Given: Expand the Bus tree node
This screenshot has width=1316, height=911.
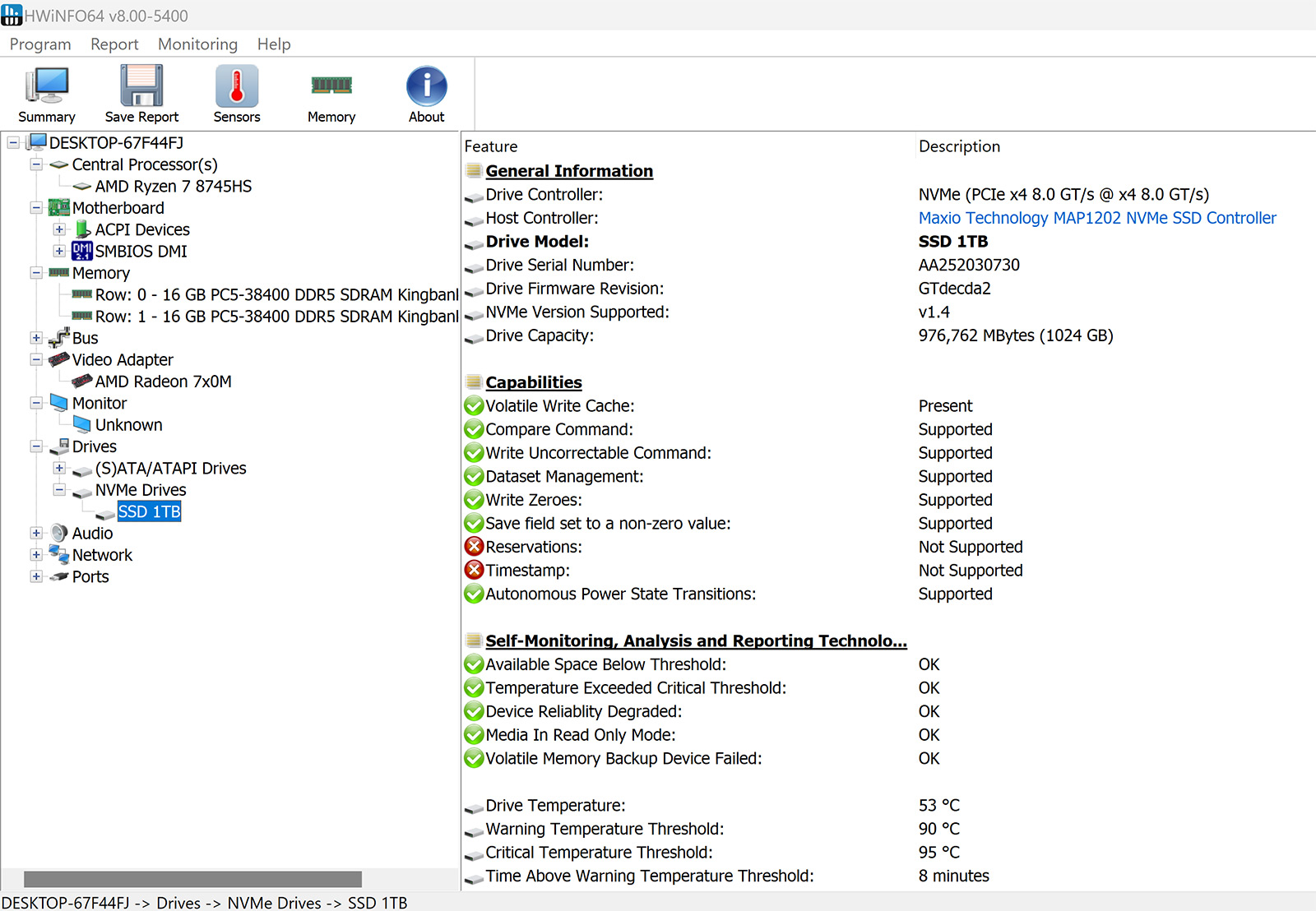Looking at the screenshot, I should tap(36, 338).
